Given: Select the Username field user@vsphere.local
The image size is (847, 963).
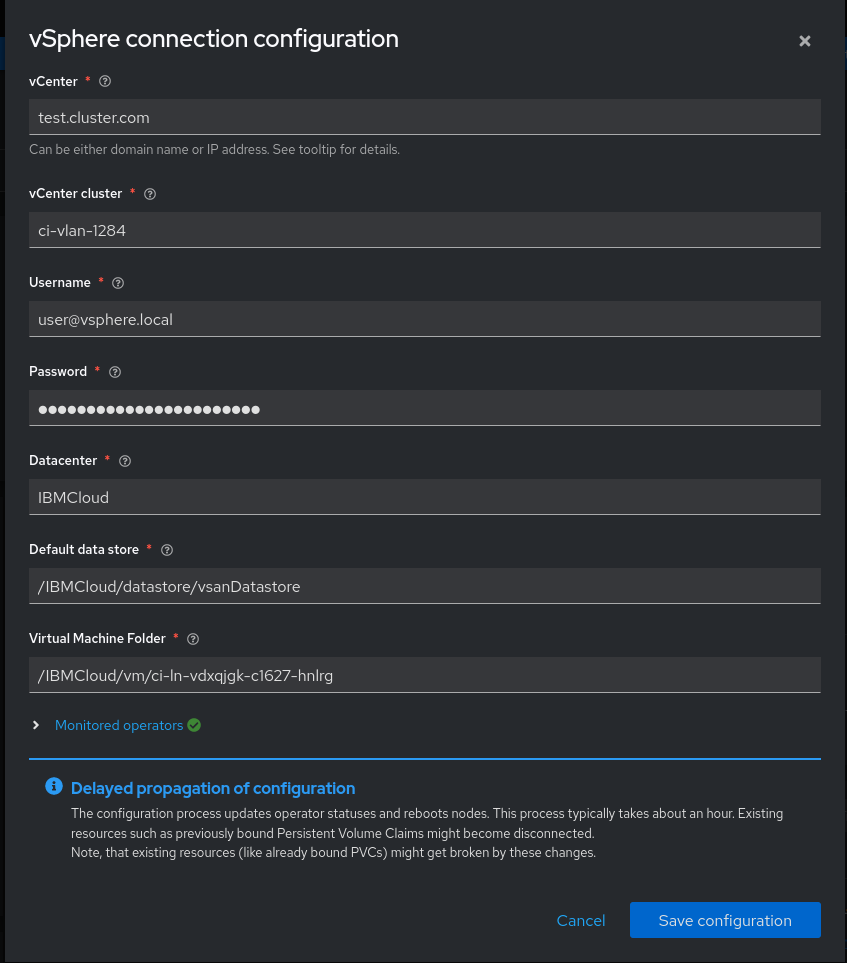Looking at the screenshot, I should pyautogui.click(x=425, y=319).
